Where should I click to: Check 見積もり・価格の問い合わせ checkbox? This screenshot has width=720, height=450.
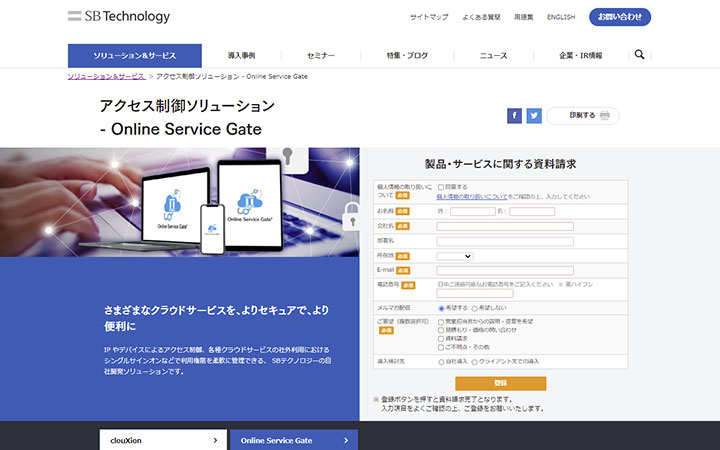click(x=441, y=331)
